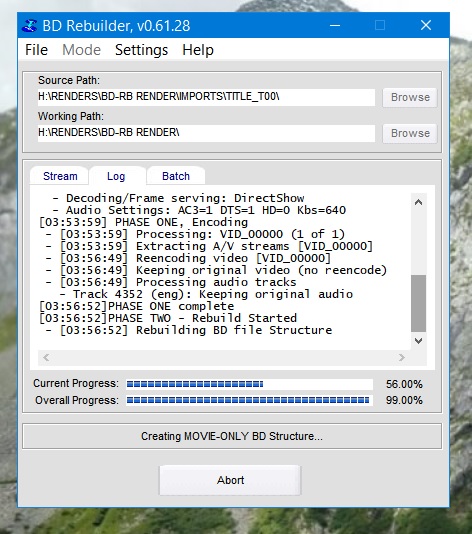The image size is (472, 534).
Task: Click the log's scroll up arrow
Action: click(x=419, y=202)
